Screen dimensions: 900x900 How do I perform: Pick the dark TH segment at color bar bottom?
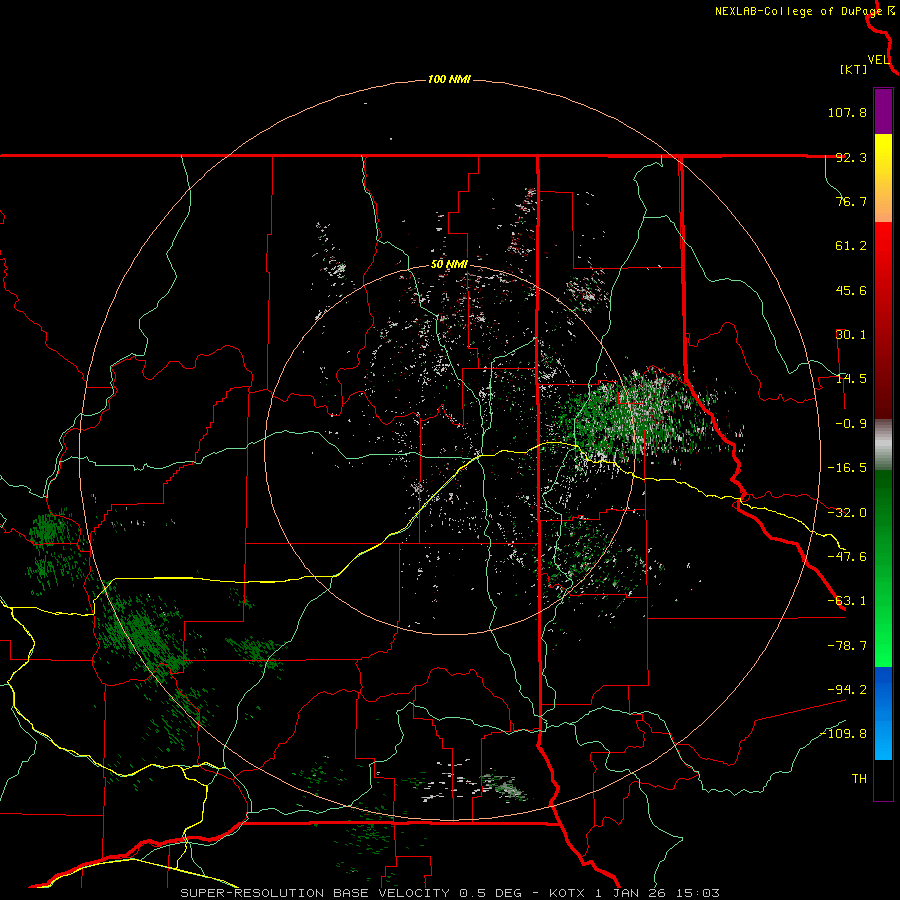click(x=883, y=780)
